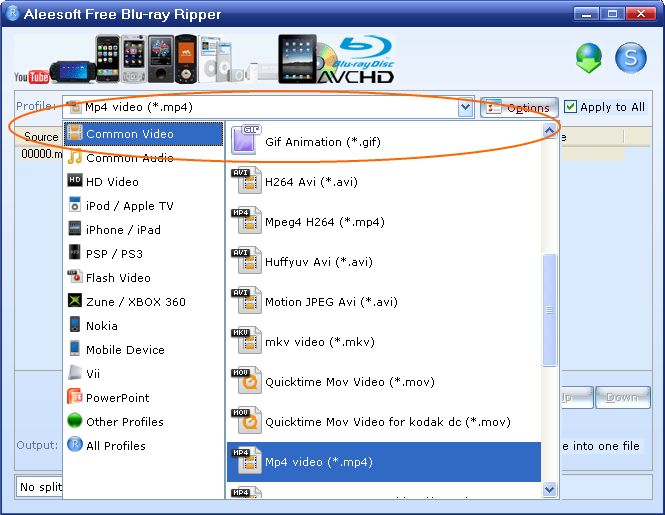The image size is (665, 515).
Task: Choose Gif Animation (*.gif) format
Action: (384, 142)
